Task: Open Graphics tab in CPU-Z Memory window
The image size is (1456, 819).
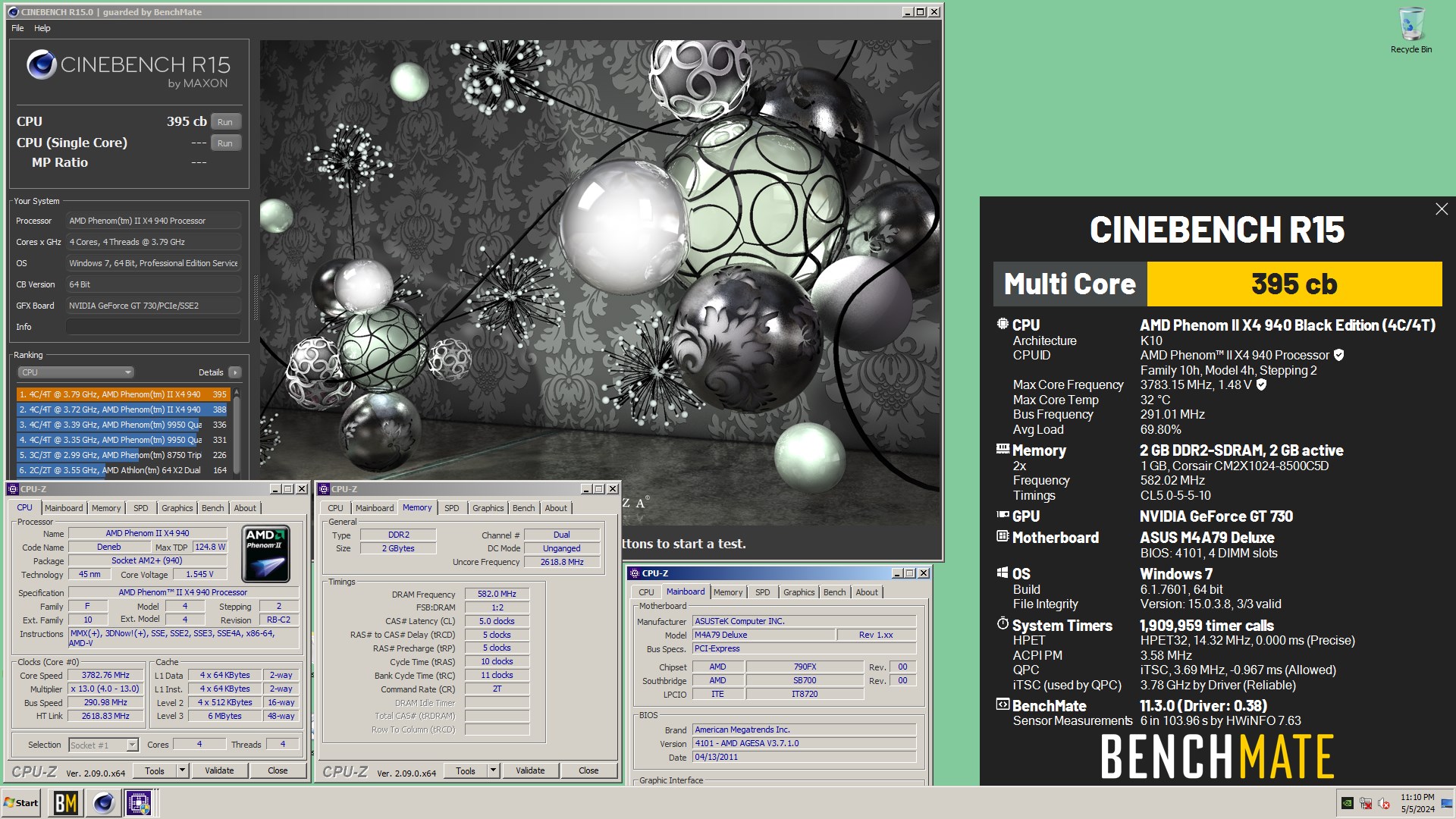Action: click(x=488, y=508)
